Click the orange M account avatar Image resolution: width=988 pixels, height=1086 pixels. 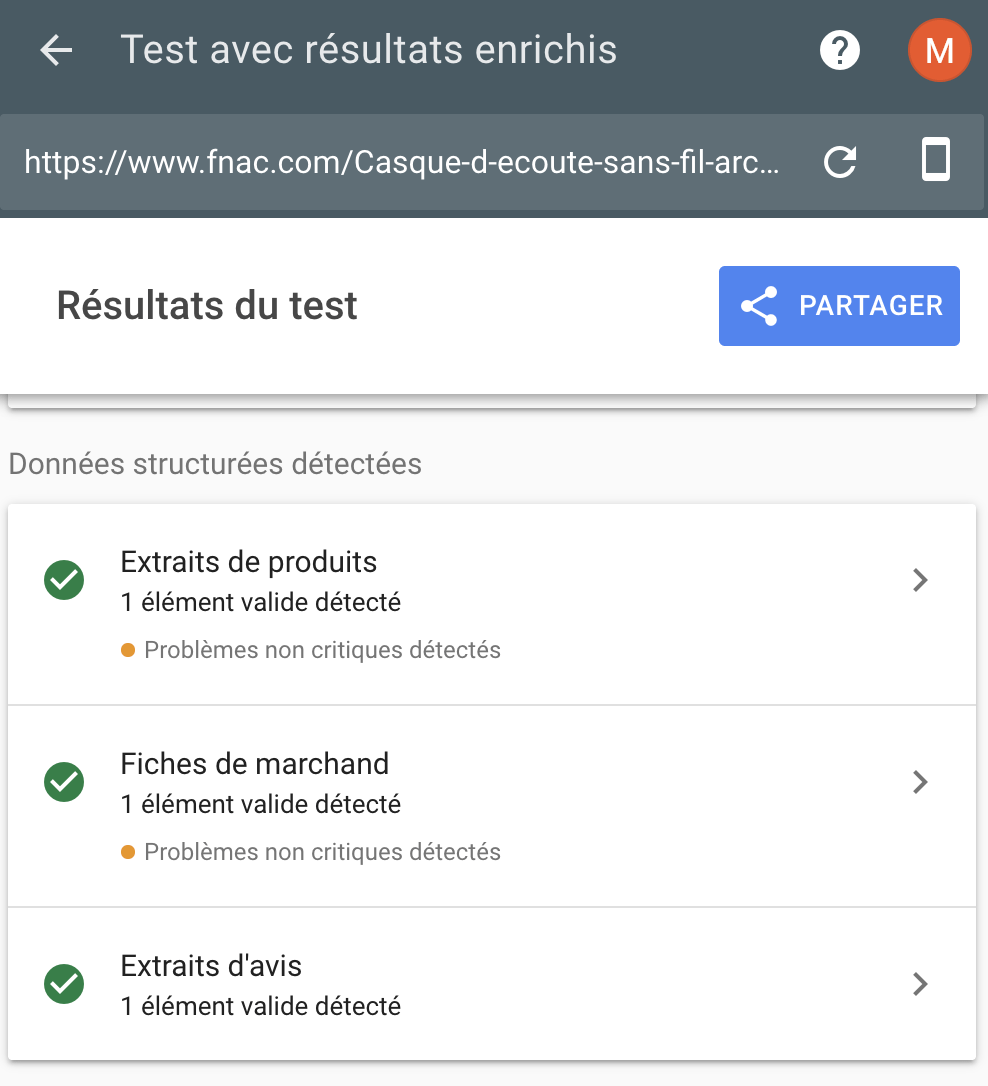(x=938, y=50)
